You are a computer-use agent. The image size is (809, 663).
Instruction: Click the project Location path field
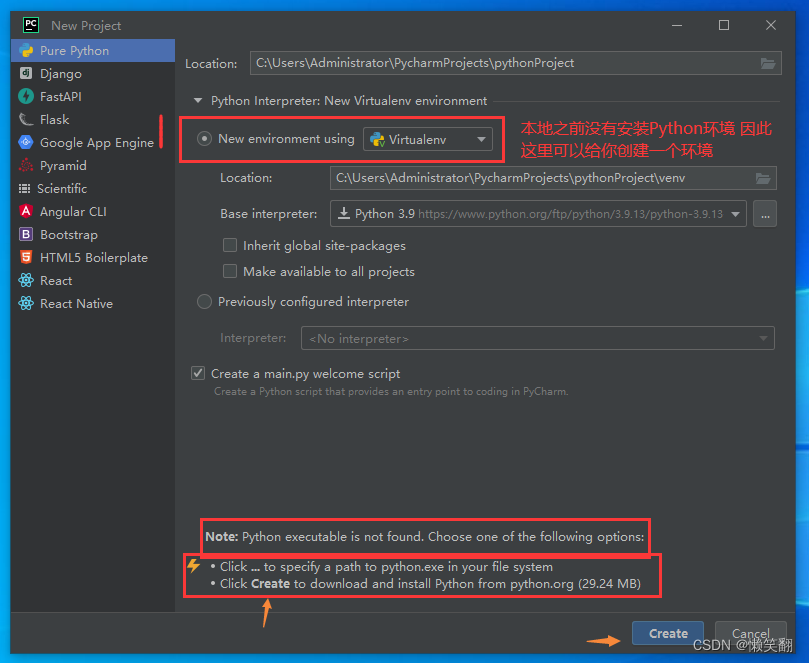[x=515, y=63]
